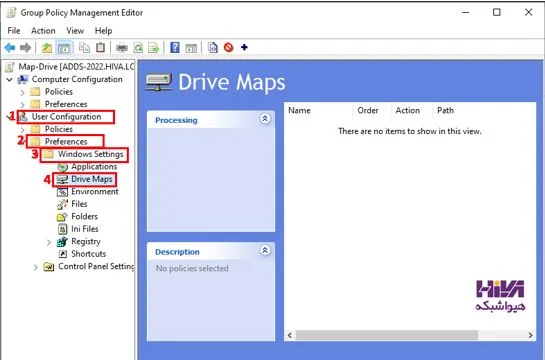Close the Group Policy Management Editor window
This screenshot has height=360, width=545.
click(528, 13)
